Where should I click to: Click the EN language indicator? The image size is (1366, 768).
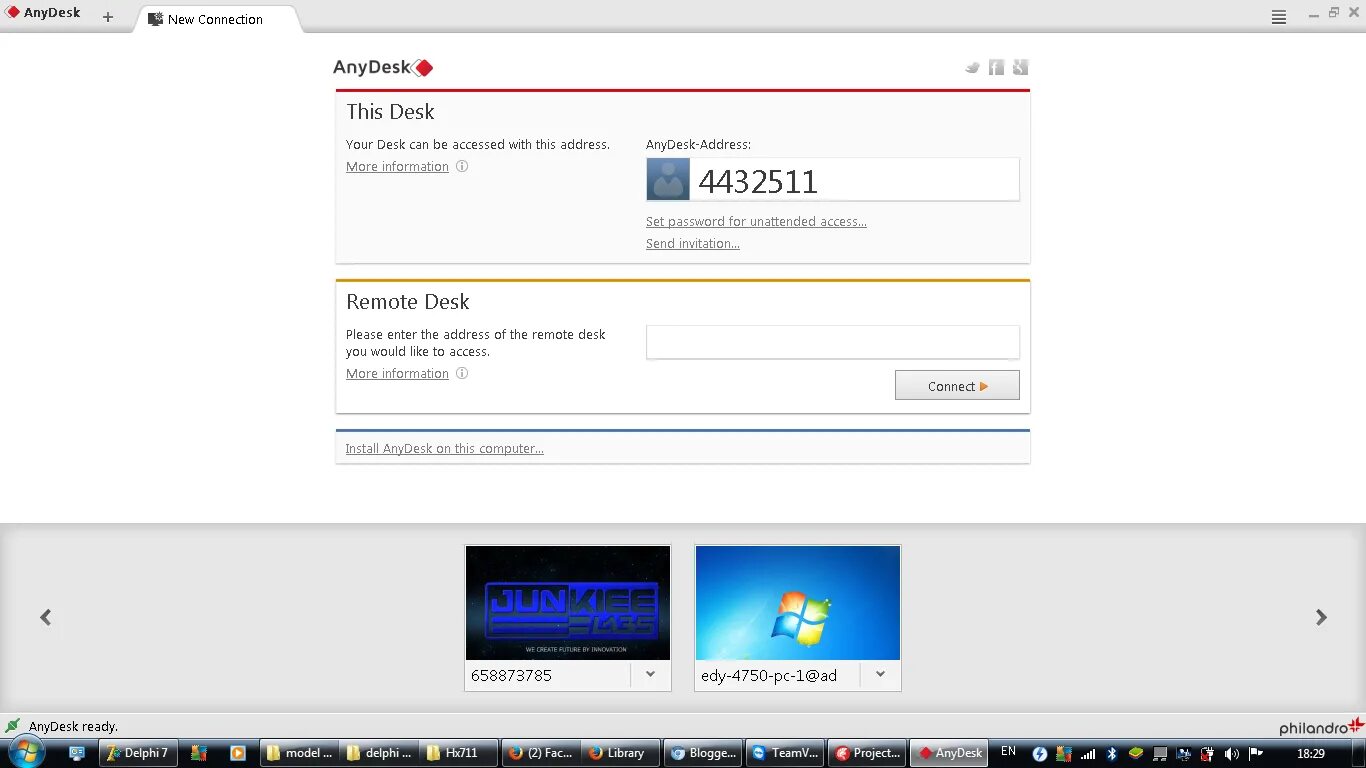coord(1008,752)
